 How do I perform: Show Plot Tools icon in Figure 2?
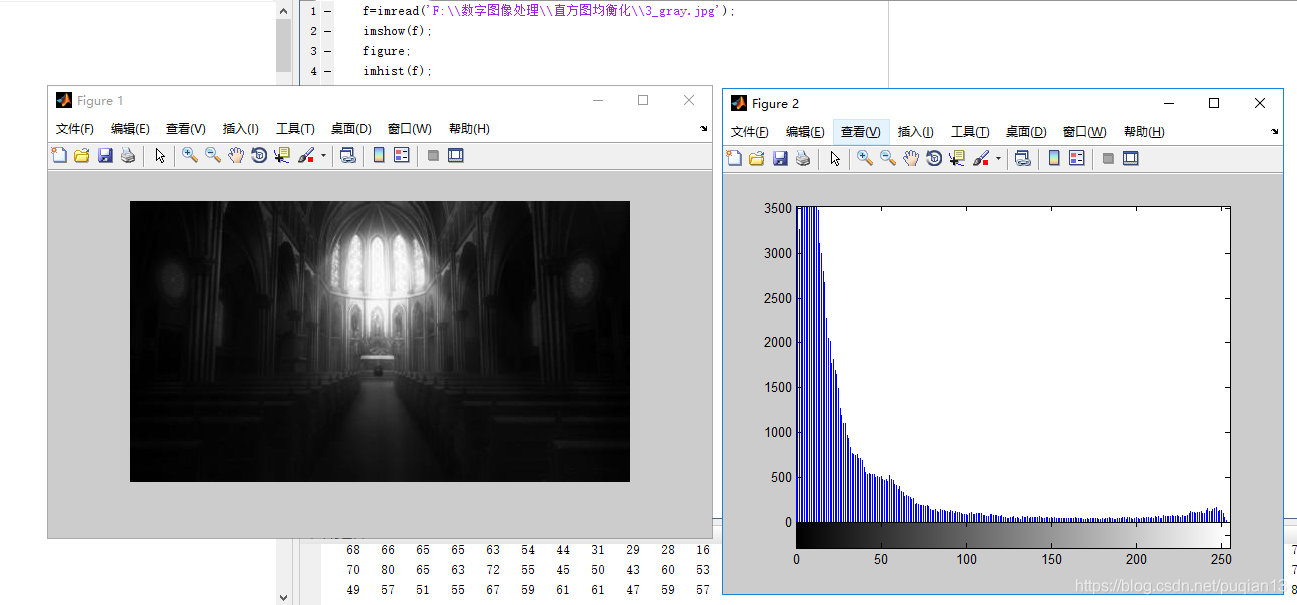[1131, 158]
